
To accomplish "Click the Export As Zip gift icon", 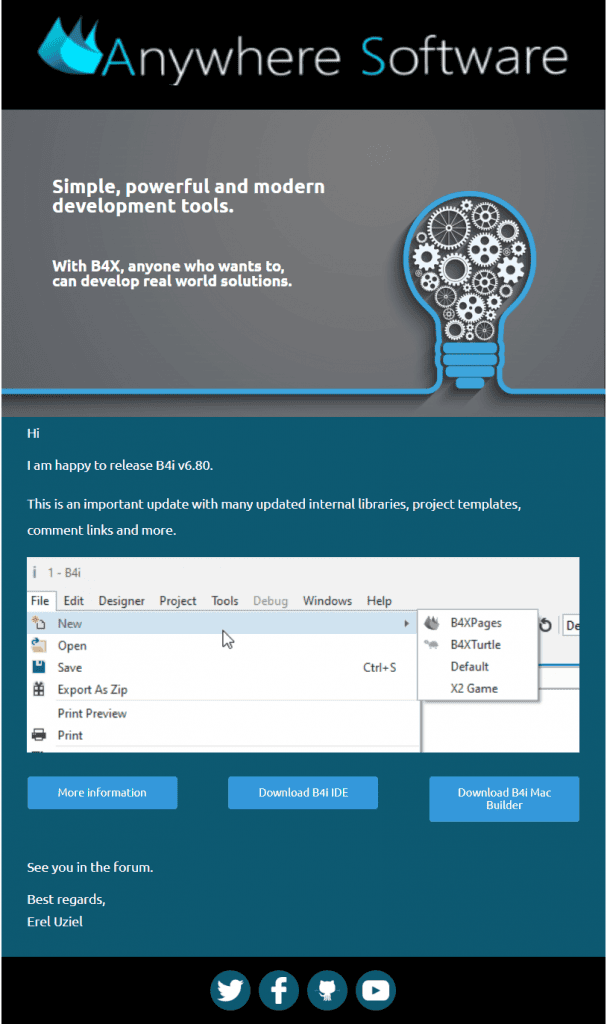I will coord(39,689).
